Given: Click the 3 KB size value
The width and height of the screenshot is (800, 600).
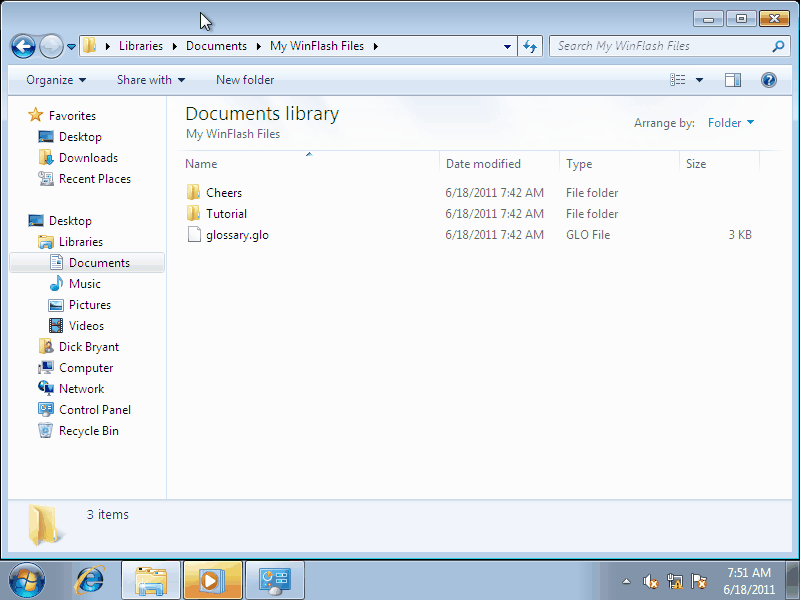Looking at the screenshot, I should point(740,235).
